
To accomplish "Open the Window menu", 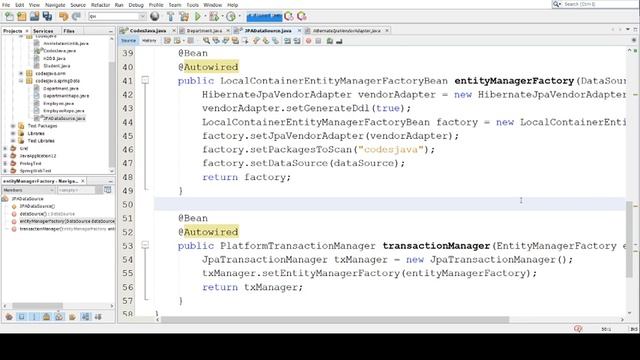I will [213, 5].
